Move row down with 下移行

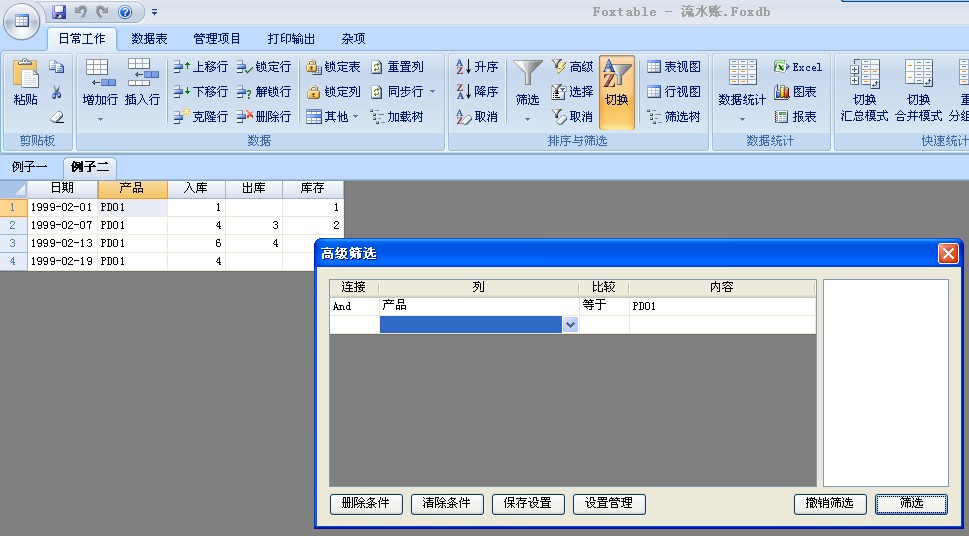(x=201, y=91)
